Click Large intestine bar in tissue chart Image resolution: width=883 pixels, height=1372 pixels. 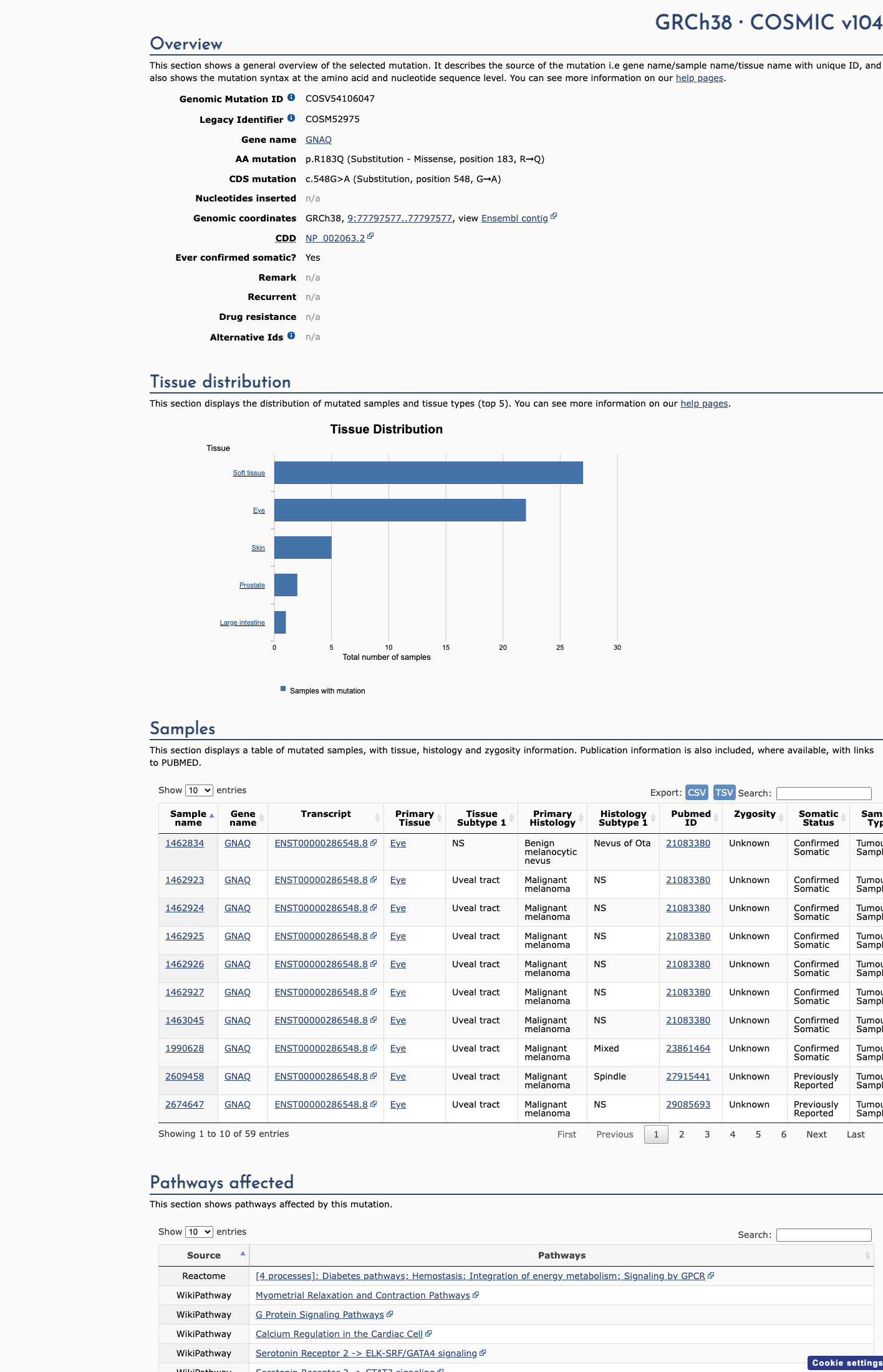(x=280, y=622)
